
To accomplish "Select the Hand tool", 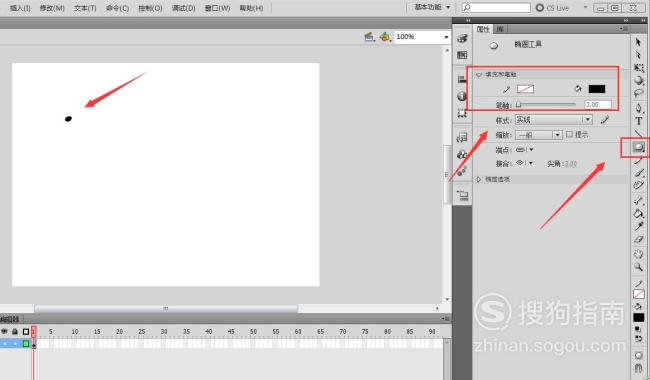I will [639, 254].
